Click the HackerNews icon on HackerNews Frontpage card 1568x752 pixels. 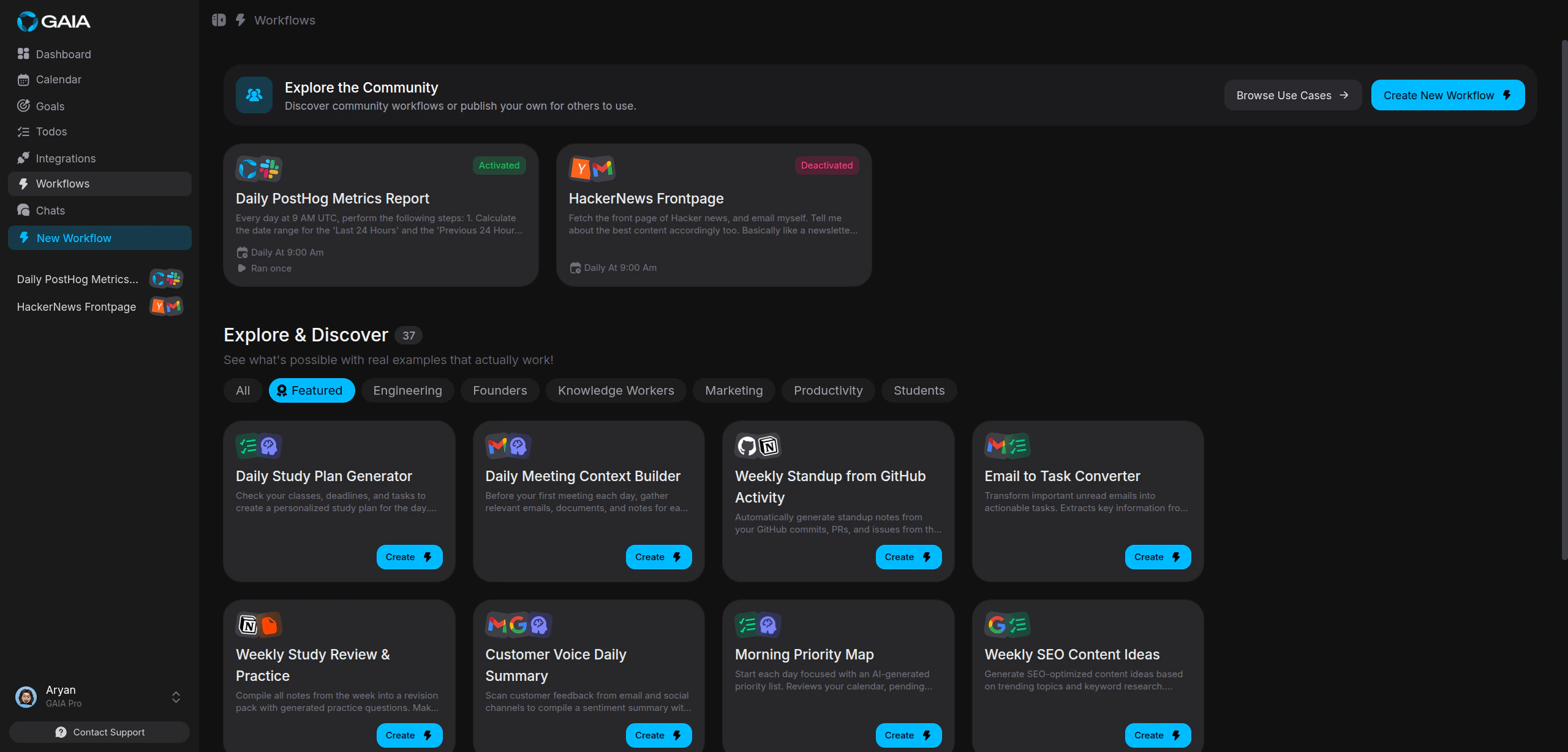click(581, 167)
